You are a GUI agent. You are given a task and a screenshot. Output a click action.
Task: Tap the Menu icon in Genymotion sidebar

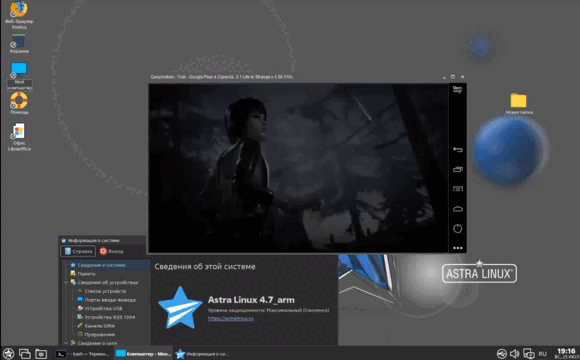click(x=458, y=189)
